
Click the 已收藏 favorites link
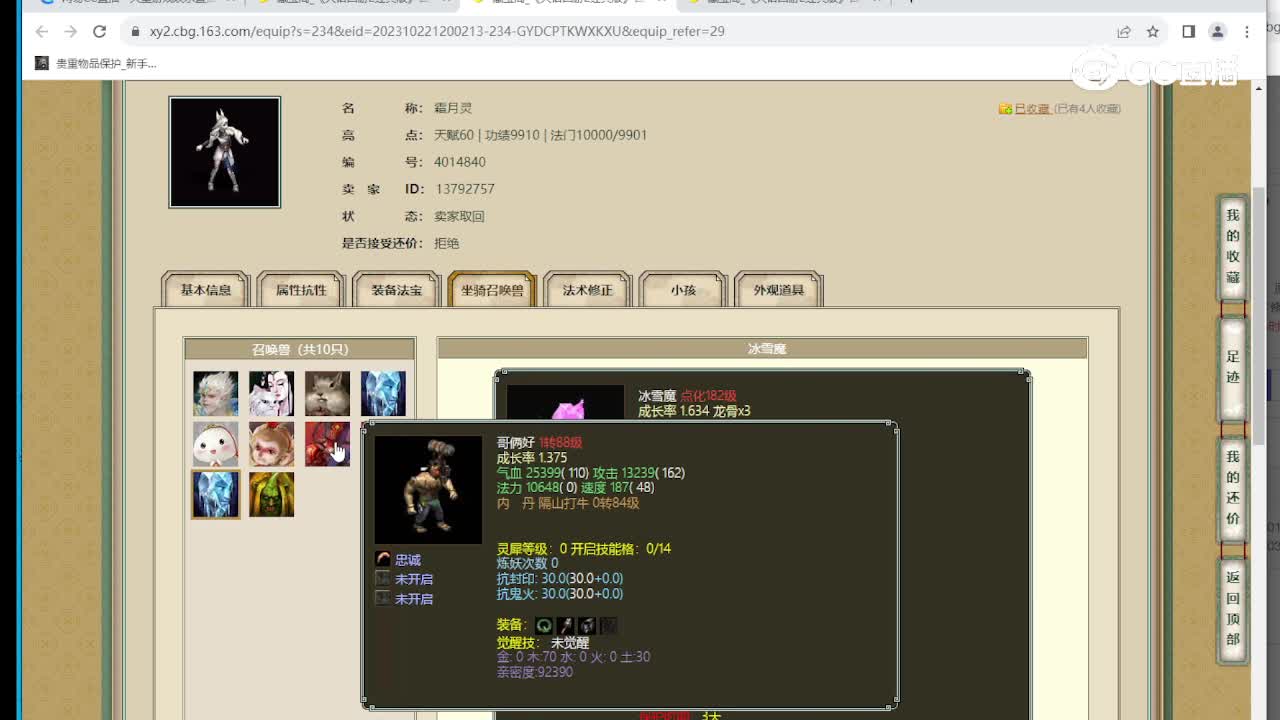point(1032,109)
